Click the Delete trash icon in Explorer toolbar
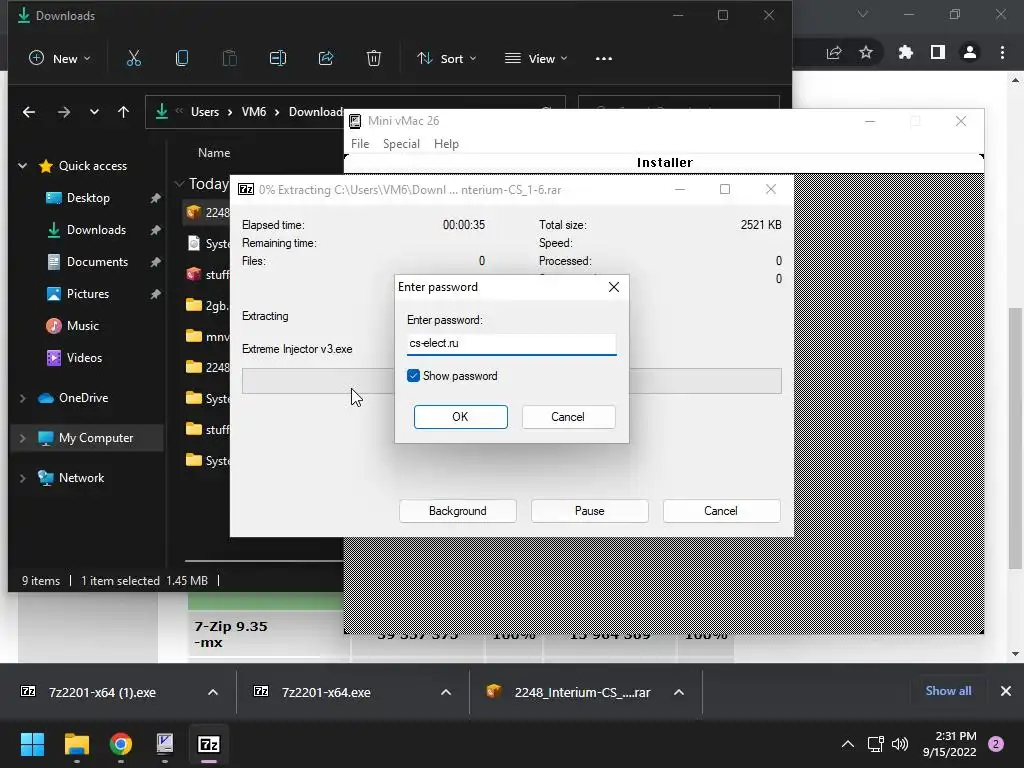This screenshot has width=1024, height=768. pos(374,58)
